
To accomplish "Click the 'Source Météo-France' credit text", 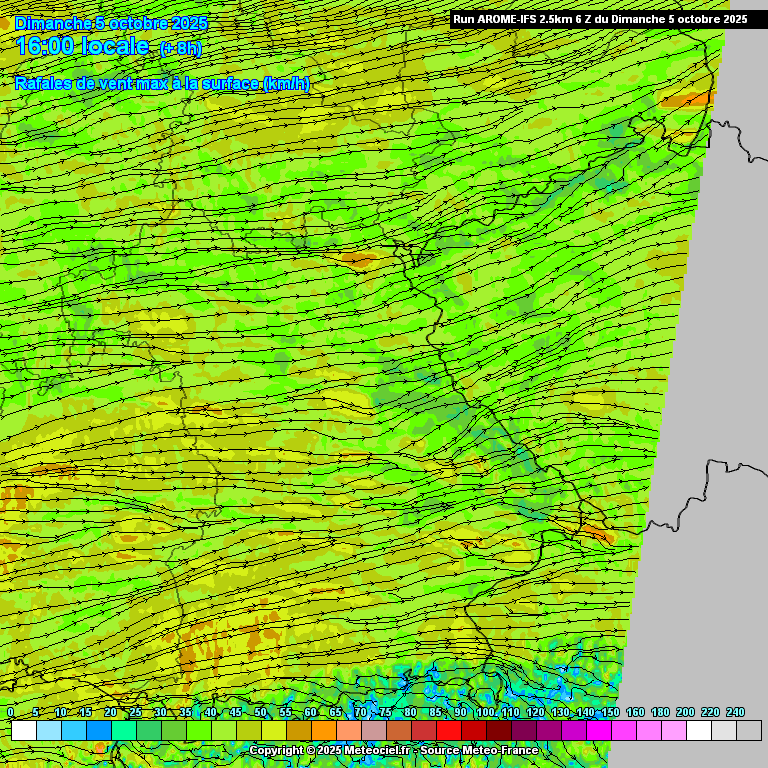I will point(479,750).
